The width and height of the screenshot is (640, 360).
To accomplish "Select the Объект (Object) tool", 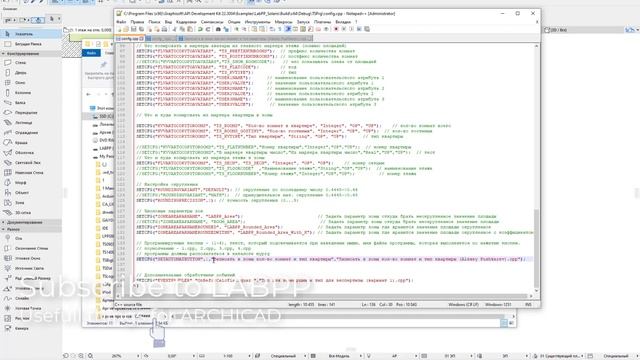I will coord(31,193).
